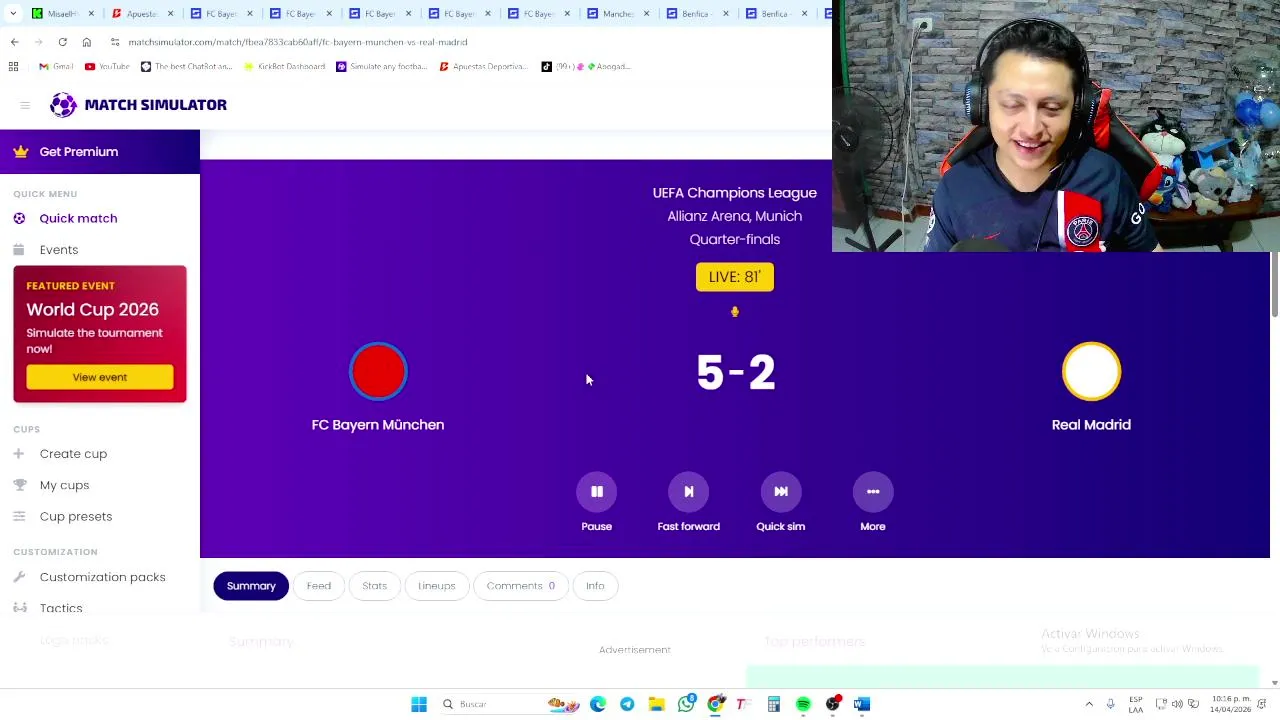Click Real Madrid white team badge
The image size is (1280, 720).
click(x=1091, y=371)
